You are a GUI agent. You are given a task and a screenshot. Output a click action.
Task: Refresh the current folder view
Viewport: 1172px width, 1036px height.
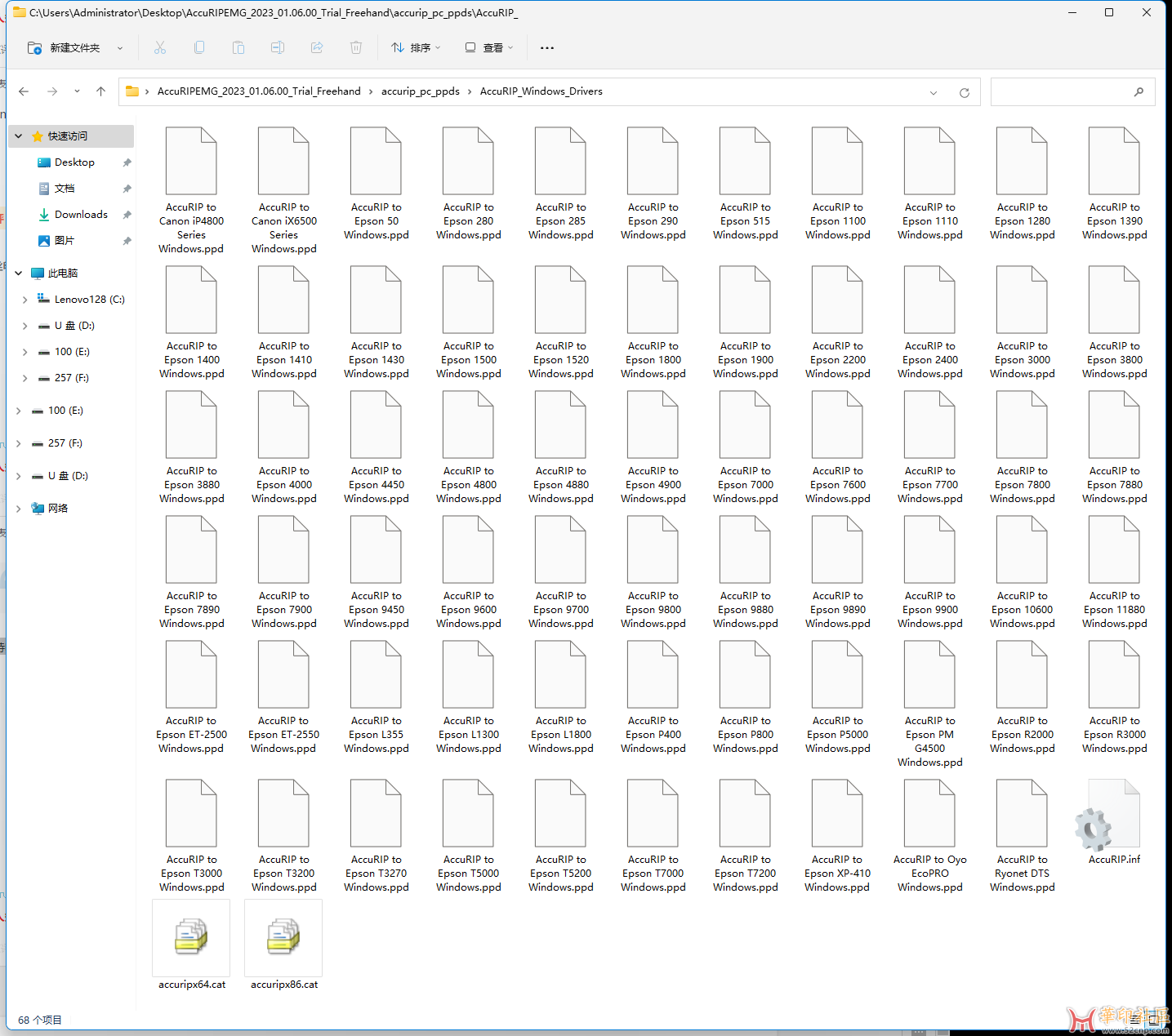pyautogui.click(x=965, y=92)
